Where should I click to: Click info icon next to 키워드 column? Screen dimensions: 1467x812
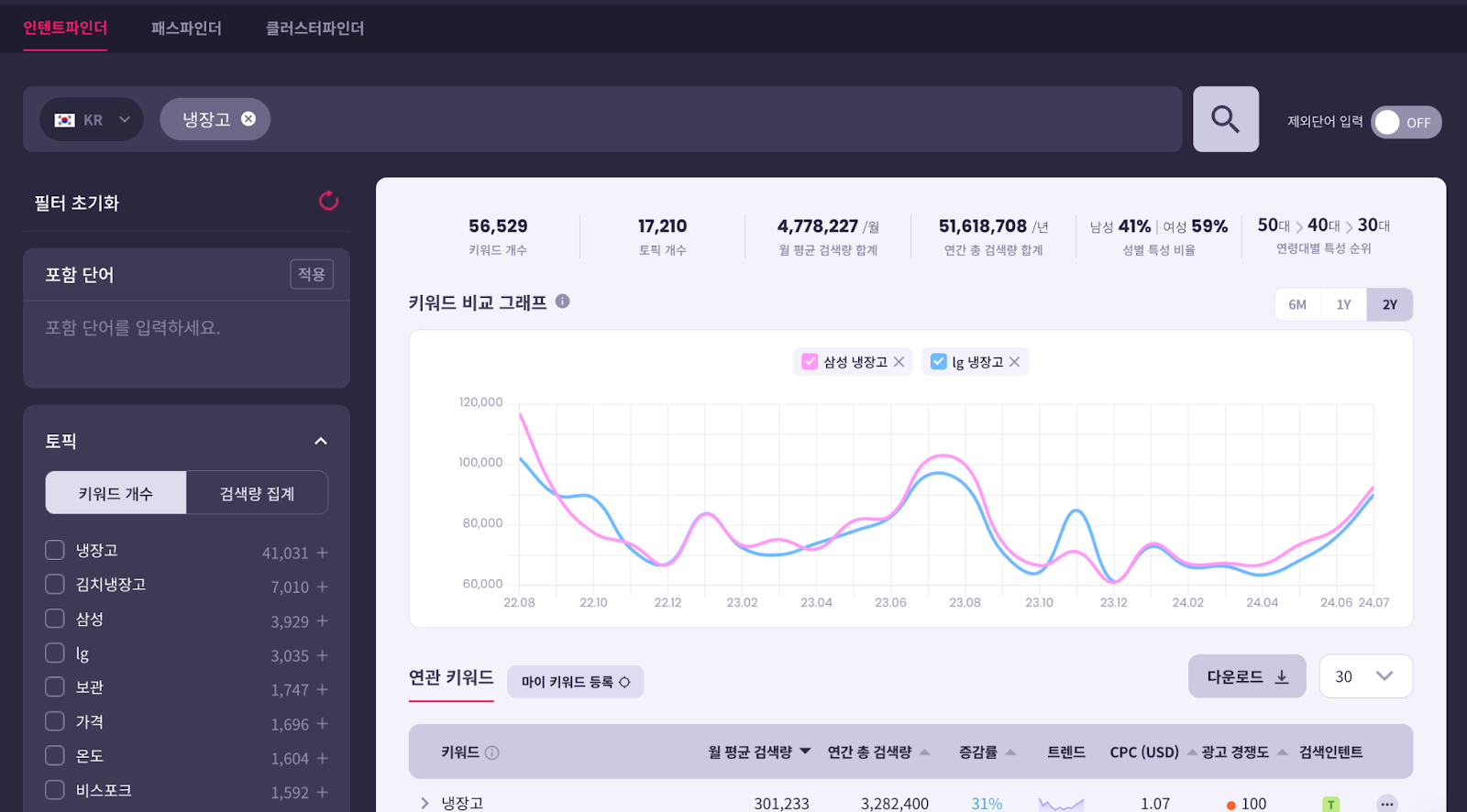492,752
